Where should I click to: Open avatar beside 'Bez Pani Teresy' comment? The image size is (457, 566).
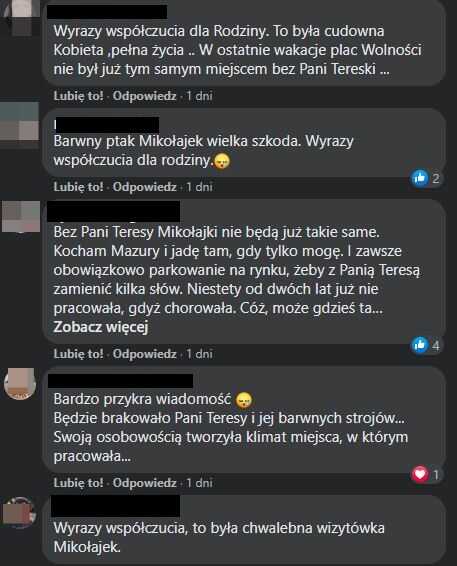point(21,216)
